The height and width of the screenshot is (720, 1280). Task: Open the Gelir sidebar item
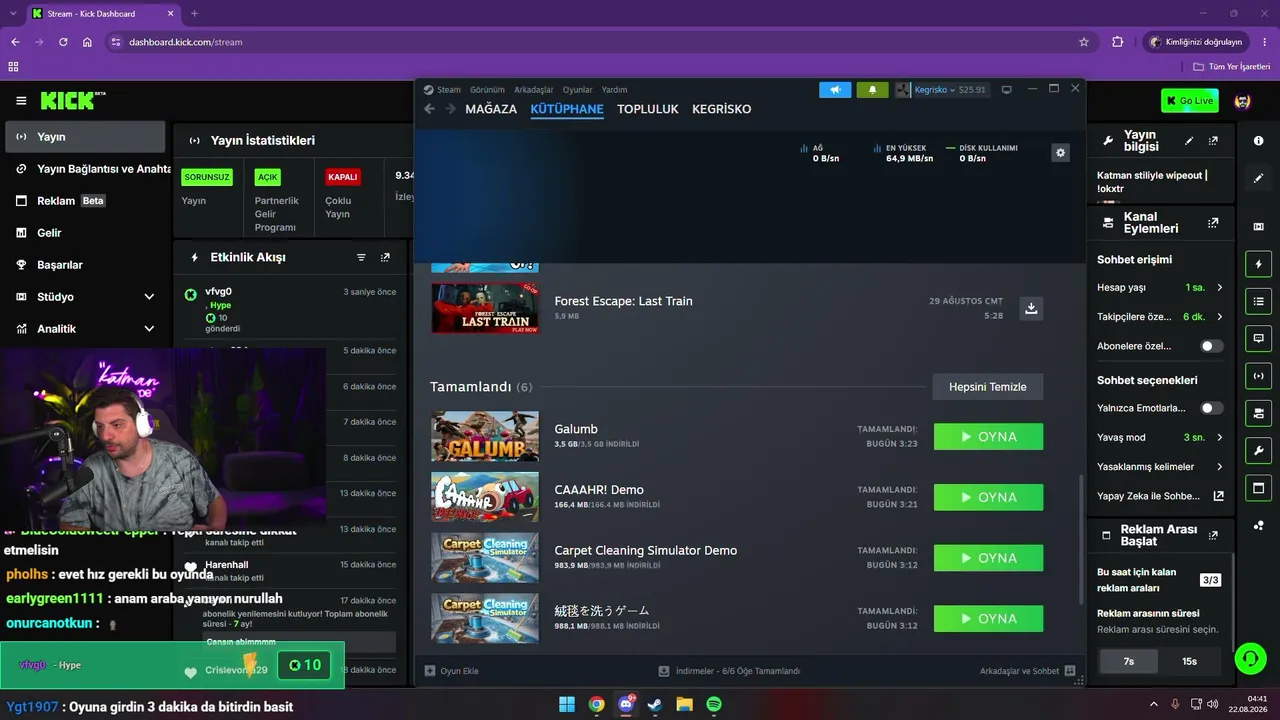click(x=85, y=233)
